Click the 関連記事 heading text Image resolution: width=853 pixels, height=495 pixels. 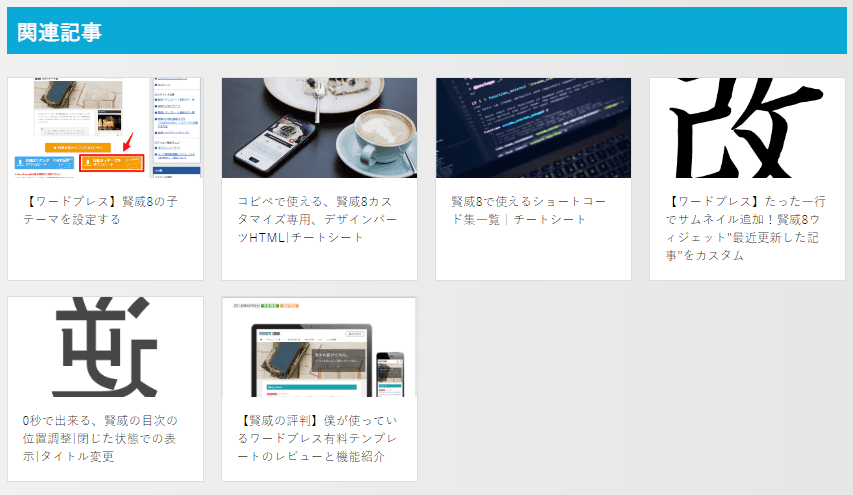pos(59,32)
